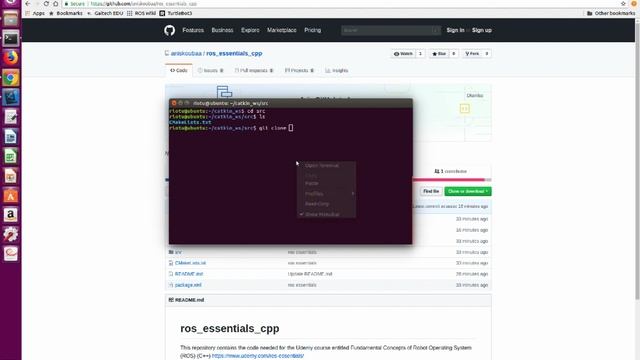View the 1 contributor link
Image resolution: width=640 pixels, height=360 pixels.
click(x=451, y=171)
